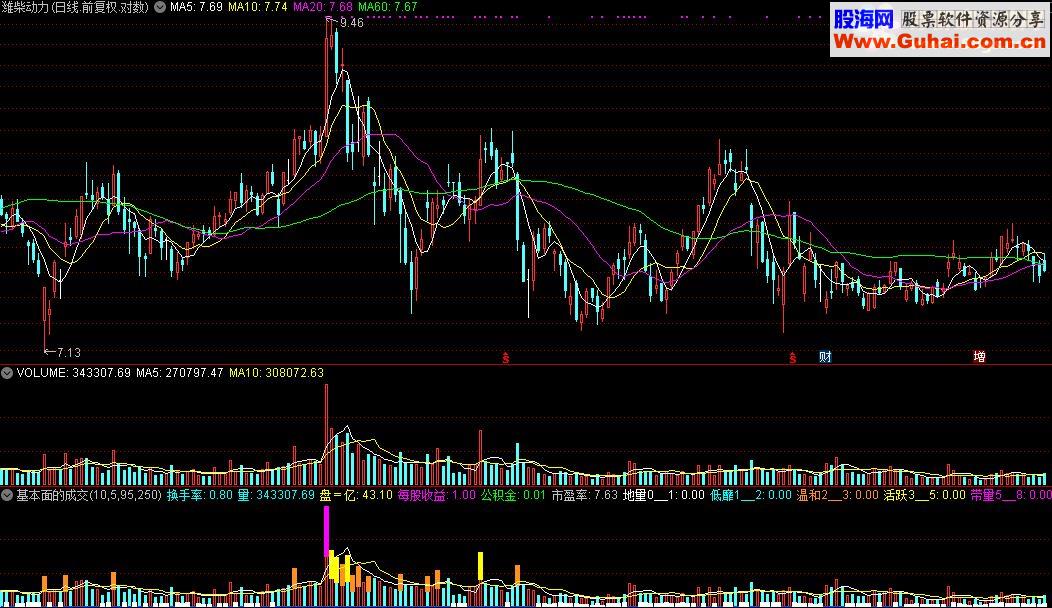Open the 基本面的成交 indicator dropdown arrow
This screenshot has height=608, width=1052.
(x=7, y=495)
